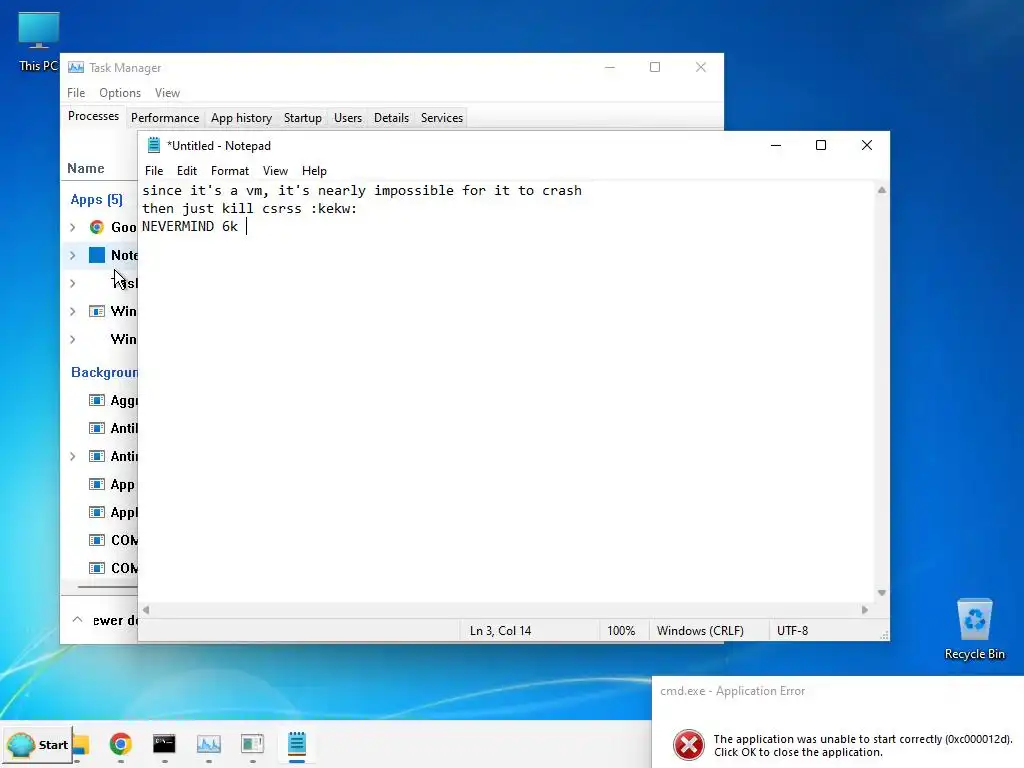Open File Explorer folder icon in taskbar

pos(81,744)
